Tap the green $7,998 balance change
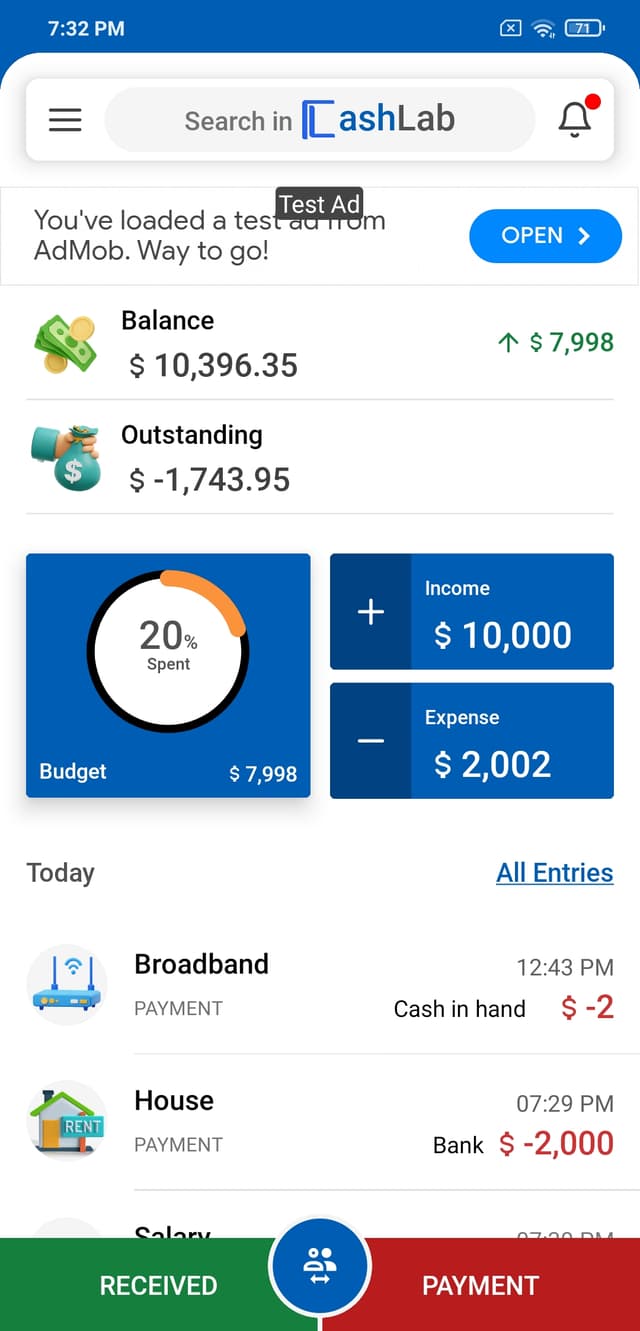640x1331 pixels. 556,343
